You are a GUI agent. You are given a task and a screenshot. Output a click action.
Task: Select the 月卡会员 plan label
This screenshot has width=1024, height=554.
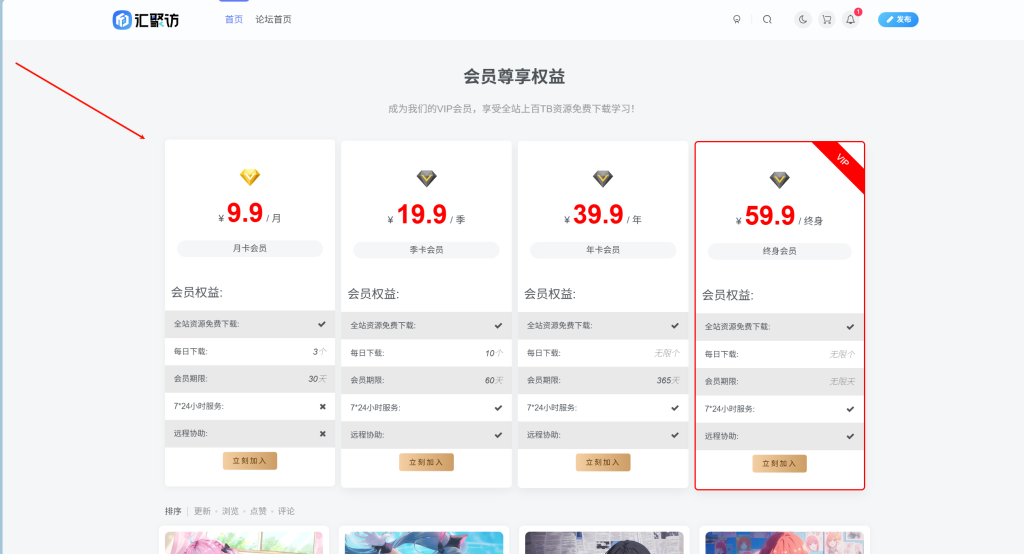pos(249,248)
